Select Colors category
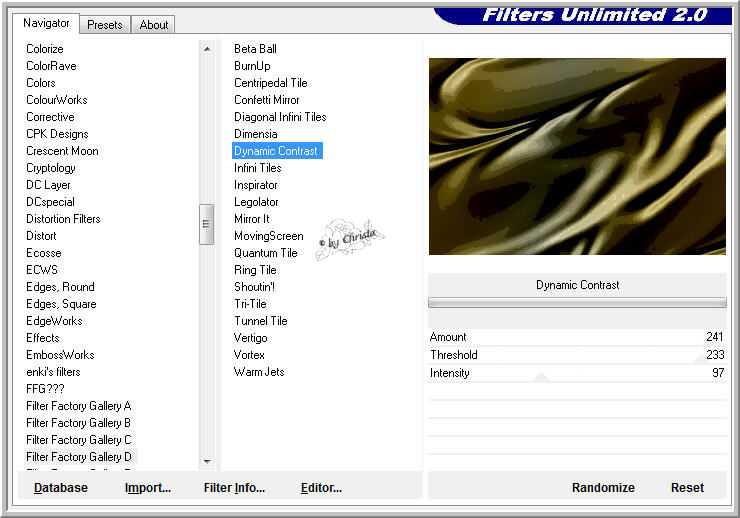 41,83
